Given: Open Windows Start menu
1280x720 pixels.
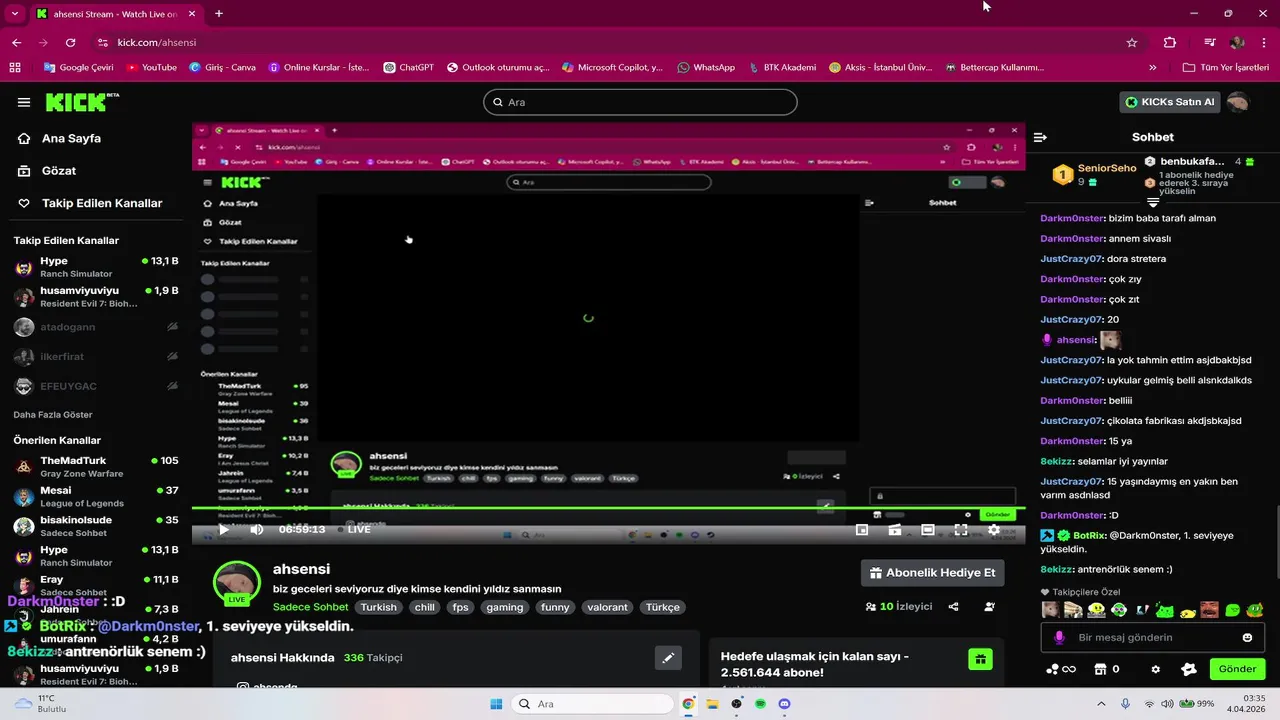Looking at the screenshot, I should click(496, 704).
